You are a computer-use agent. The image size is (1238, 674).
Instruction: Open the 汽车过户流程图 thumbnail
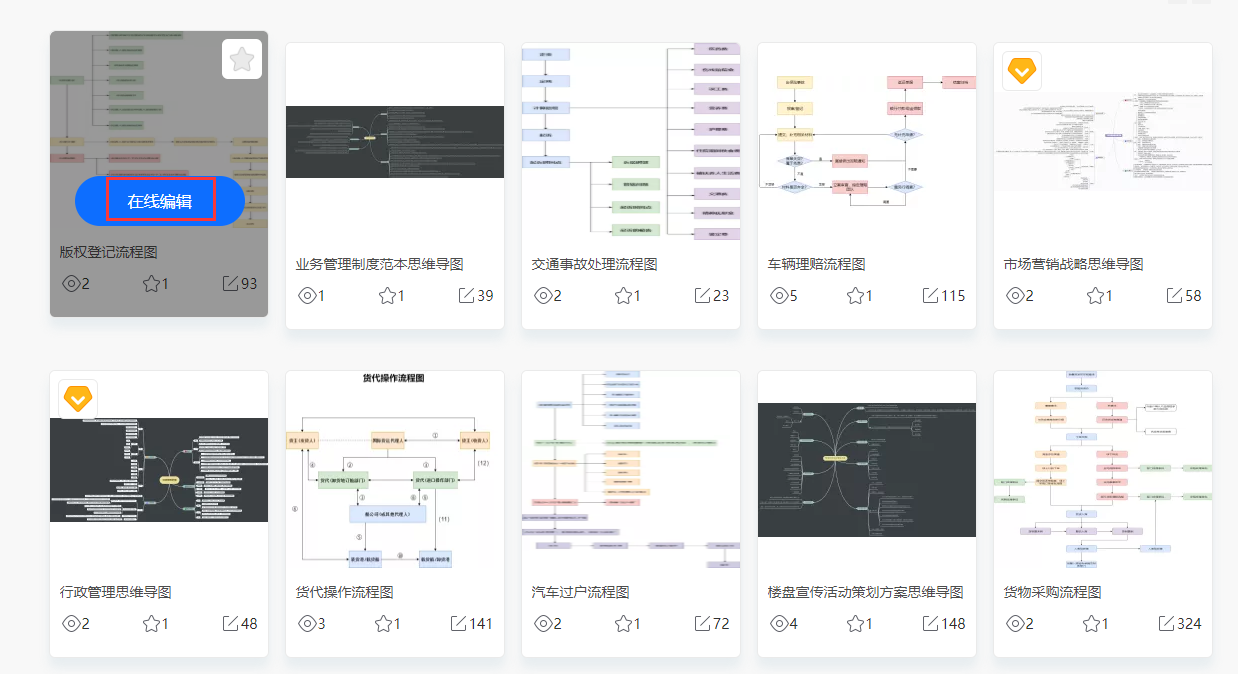(x=631, y=470)
